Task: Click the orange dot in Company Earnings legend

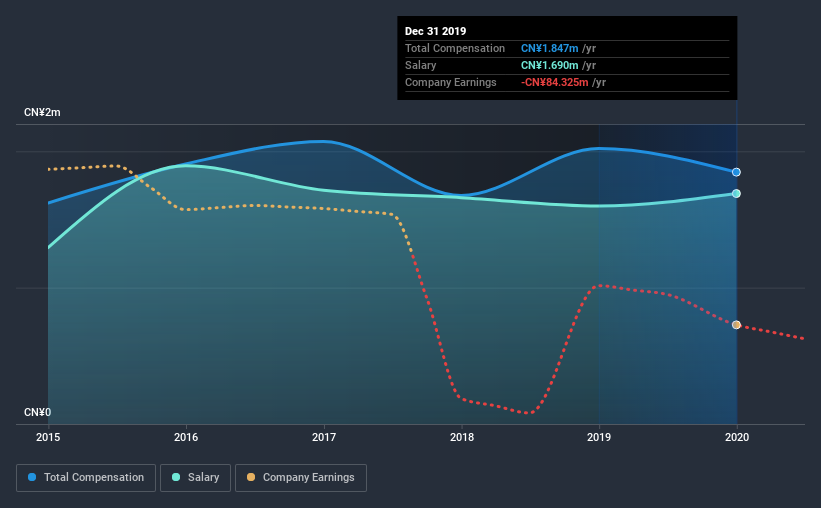Action: coord(251,478)
